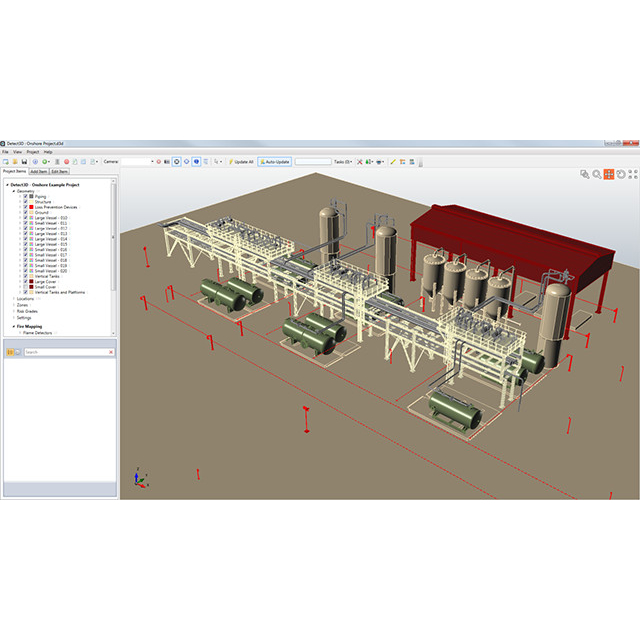640x640 pixels.
Task: Open the File menu
Action: (x=5, y=152)
